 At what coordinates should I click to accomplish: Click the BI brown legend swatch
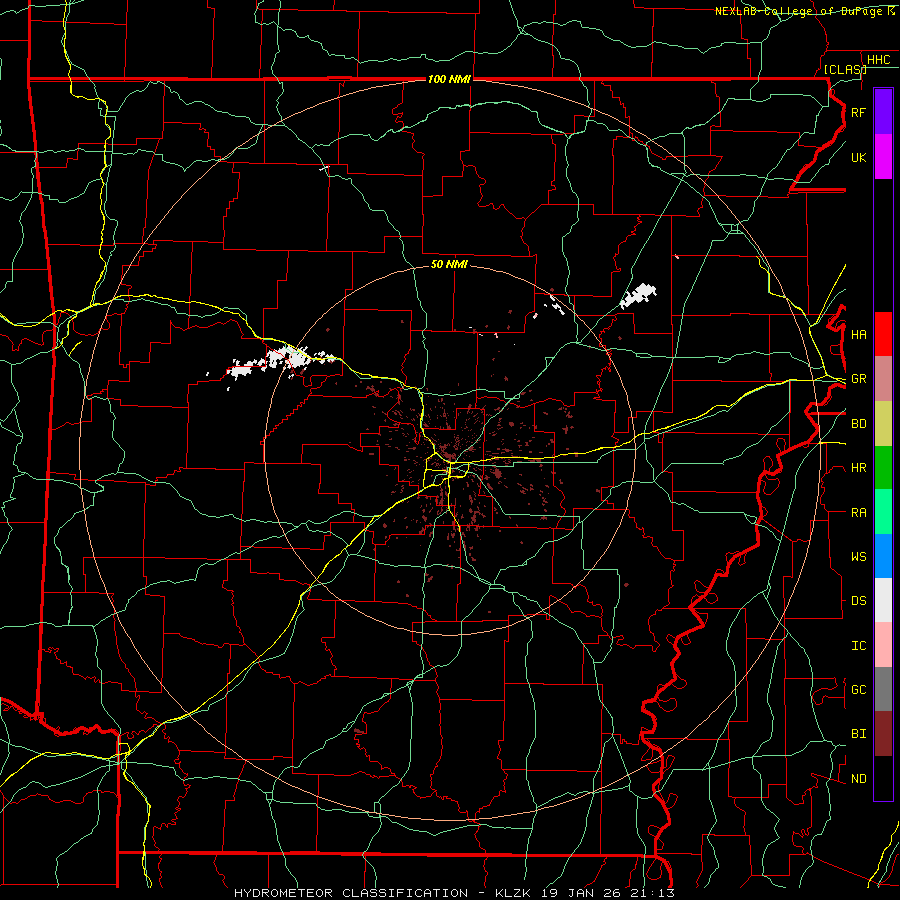[883, 734]
